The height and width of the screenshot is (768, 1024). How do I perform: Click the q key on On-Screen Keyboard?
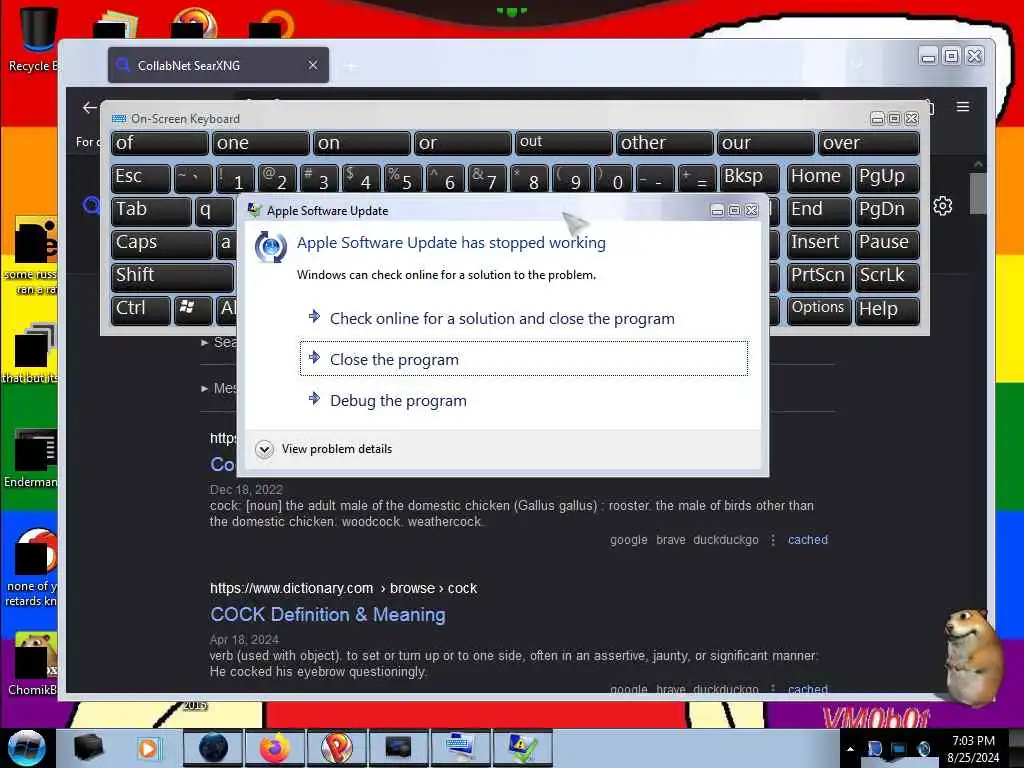click(214, 210)
